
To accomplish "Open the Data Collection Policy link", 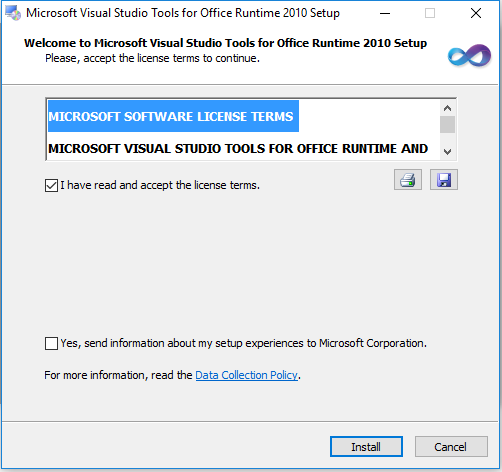I will tap(246, 375).
